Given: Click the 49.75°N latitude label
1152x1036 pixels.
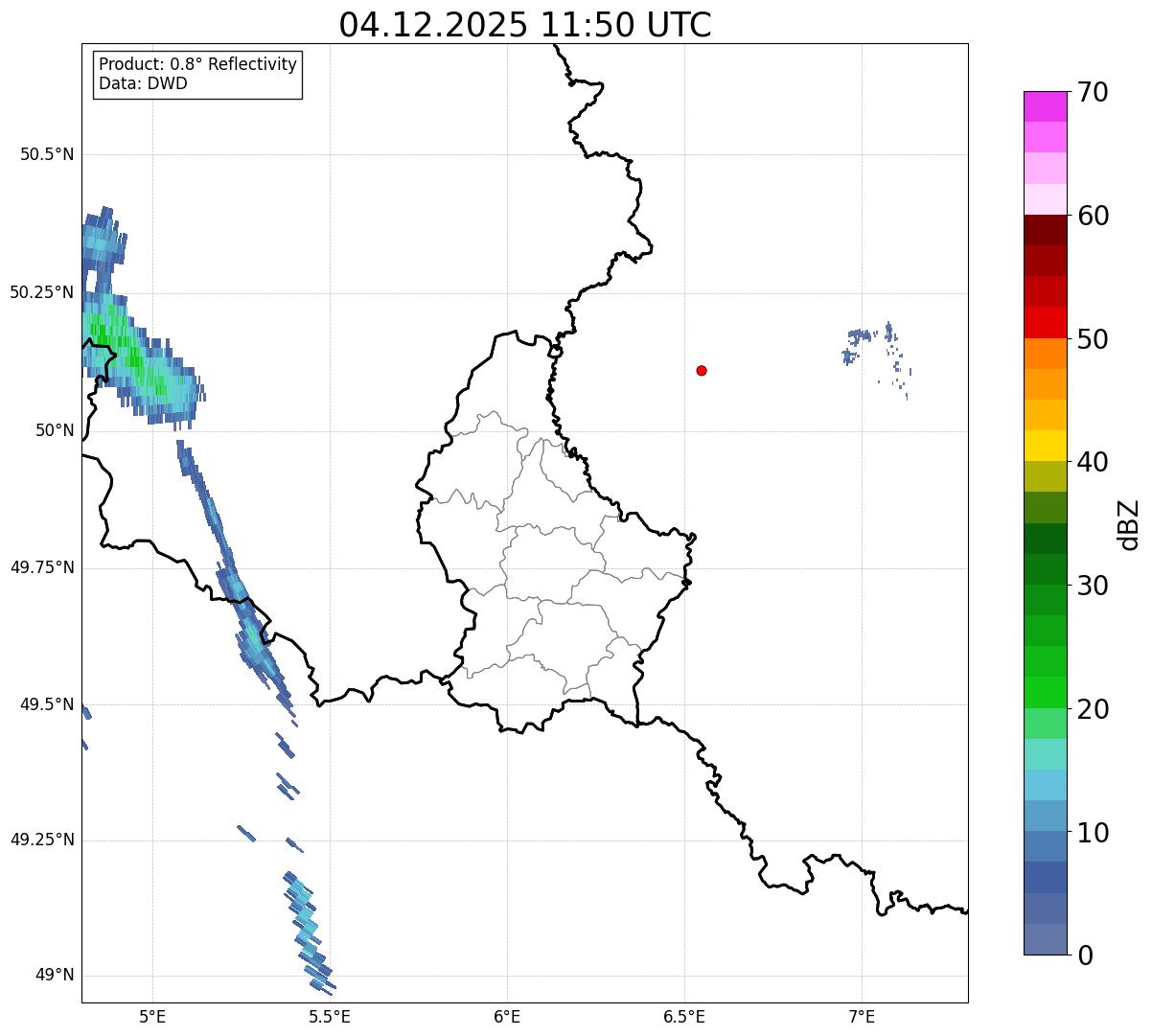Looking at the screenshot, I should [42, 567].
